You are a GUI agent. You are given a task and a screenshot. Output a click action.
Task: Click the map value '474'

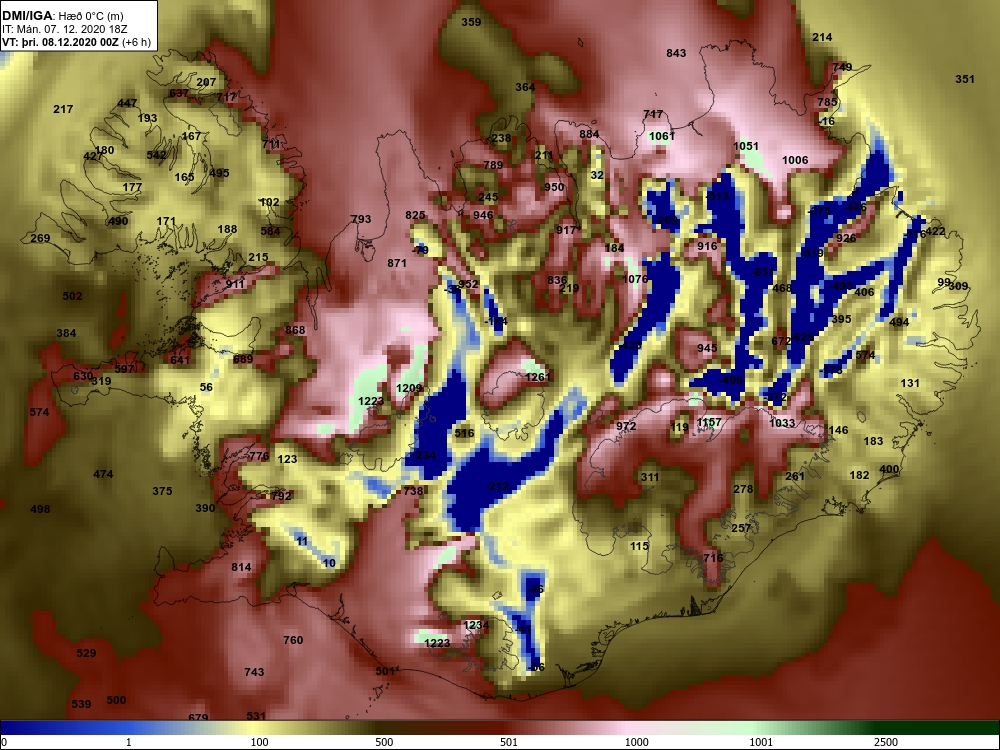(x=103, y=474)
